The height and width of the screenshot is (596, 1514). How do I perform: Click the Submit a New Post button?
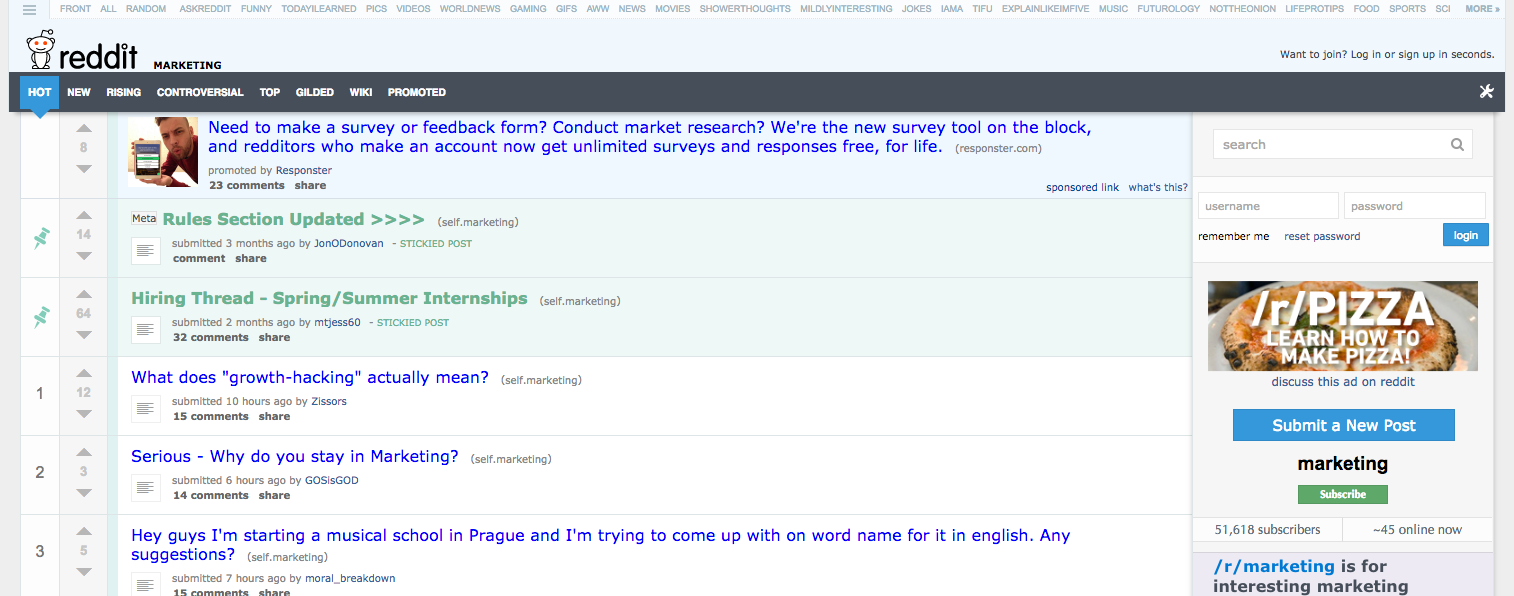1343,425
